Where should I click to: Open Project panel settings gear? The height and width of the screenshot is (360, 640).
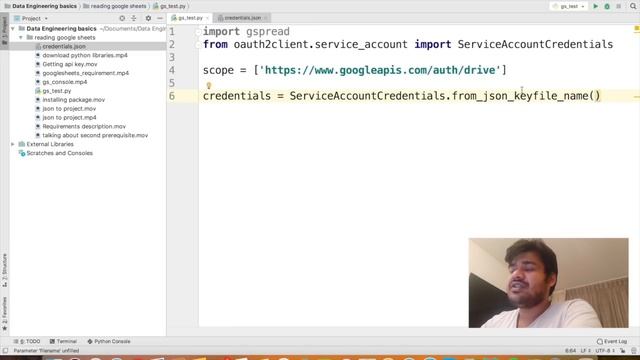(148, 18)
